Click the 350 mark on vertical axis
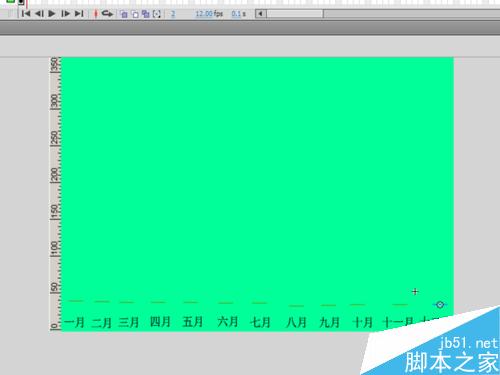The height and width of the screenshot is (375, 500). pos(54,64)
